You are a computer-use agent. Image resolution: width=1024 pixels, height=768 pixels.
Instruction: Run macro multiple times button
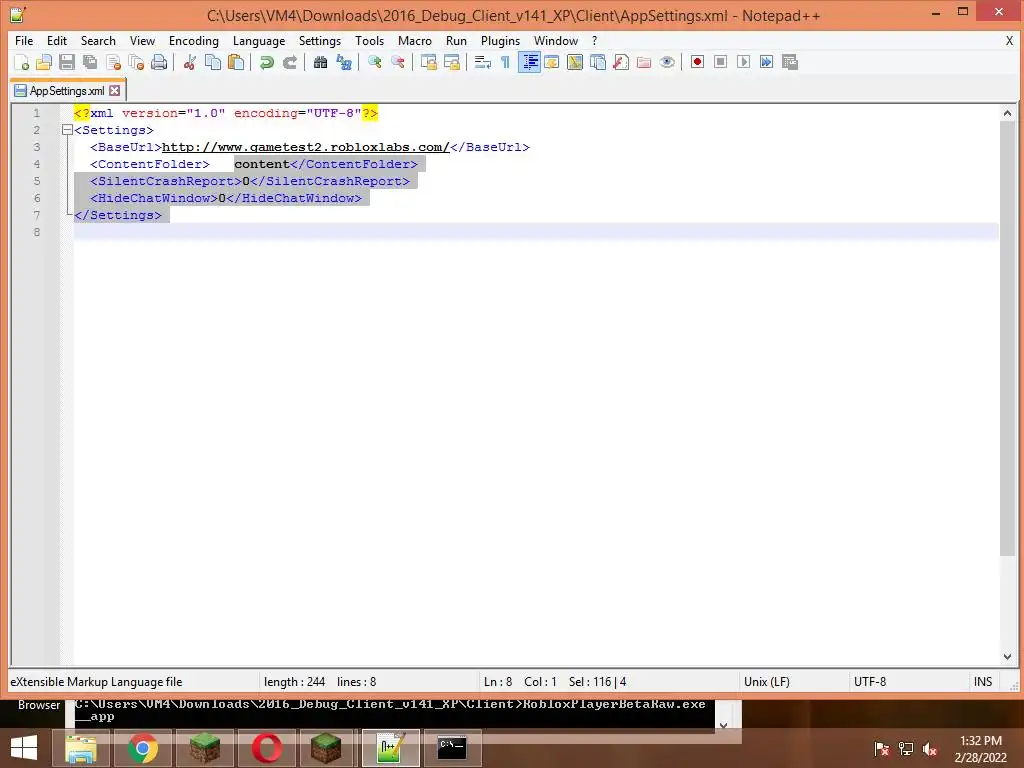click(x=767, y=62)
